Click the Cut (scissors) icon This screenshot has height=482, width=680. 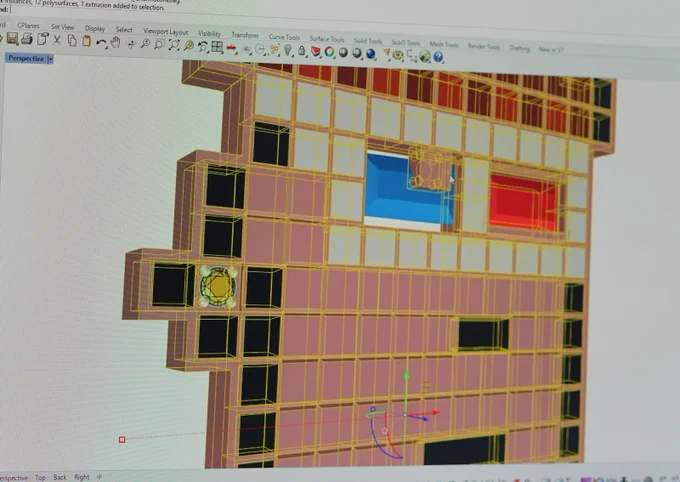tap(57, 40)
